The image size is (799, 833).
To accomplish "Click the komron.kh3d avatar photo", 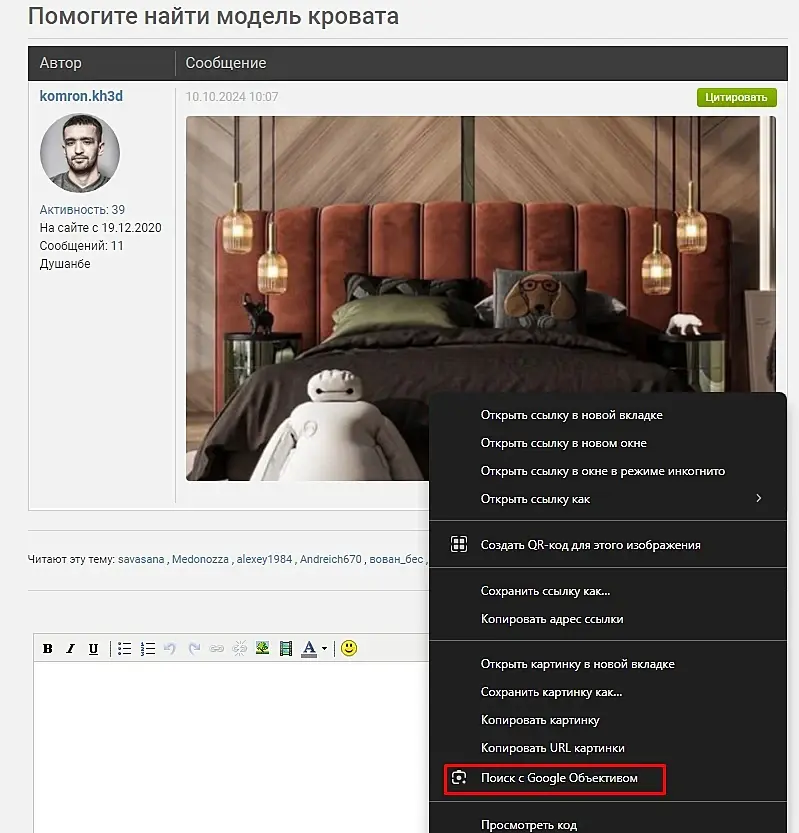I will [80, 153].
